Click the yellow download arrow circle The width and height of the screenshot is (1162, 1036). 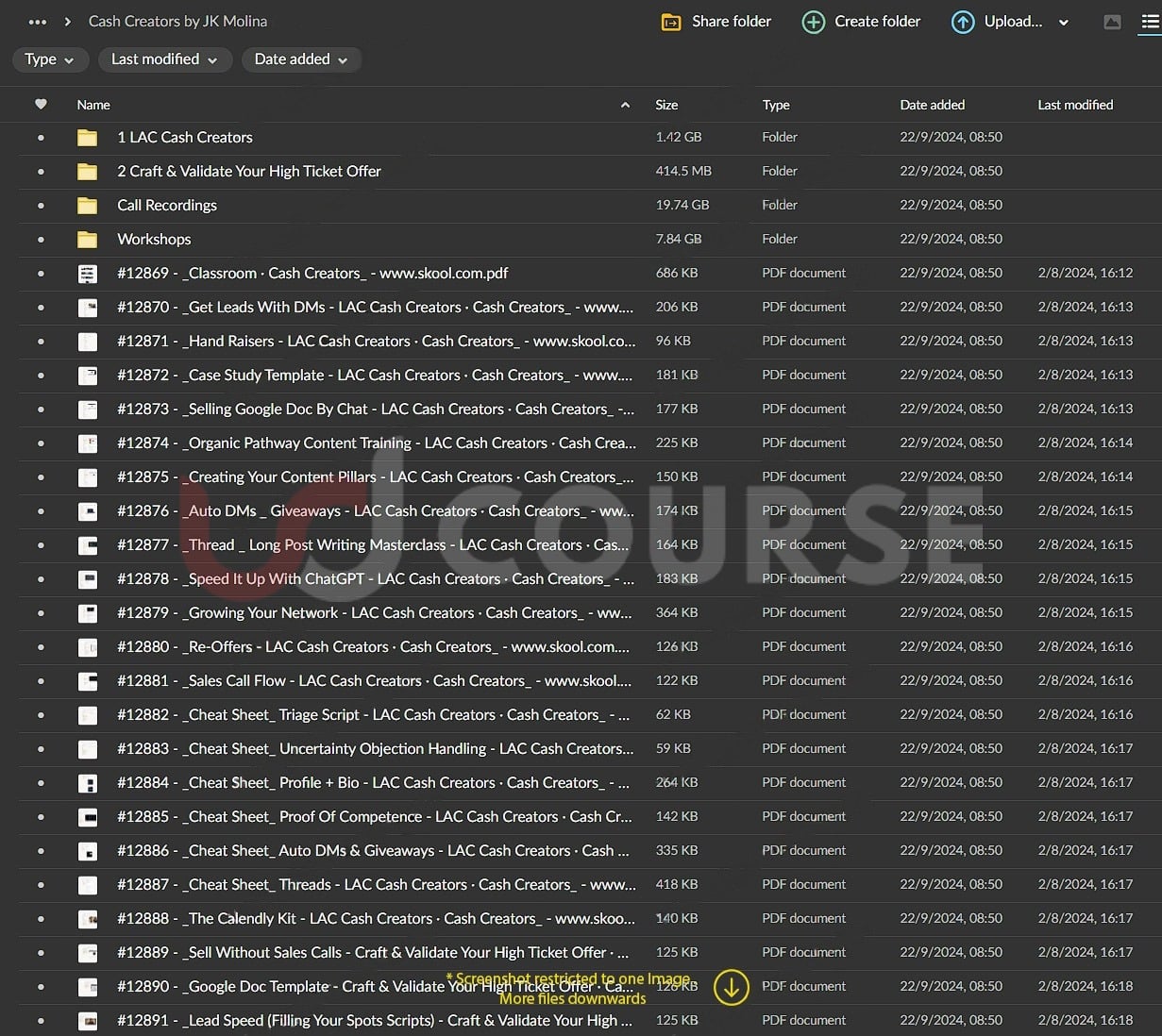(x=732, y=987)
